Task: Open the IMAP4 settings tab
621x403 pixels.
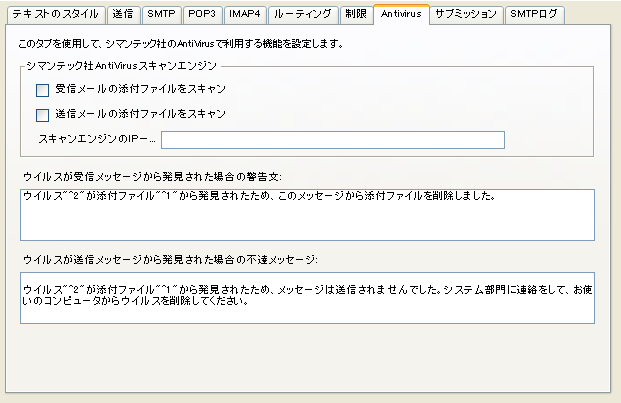Action: coord(246,15)
